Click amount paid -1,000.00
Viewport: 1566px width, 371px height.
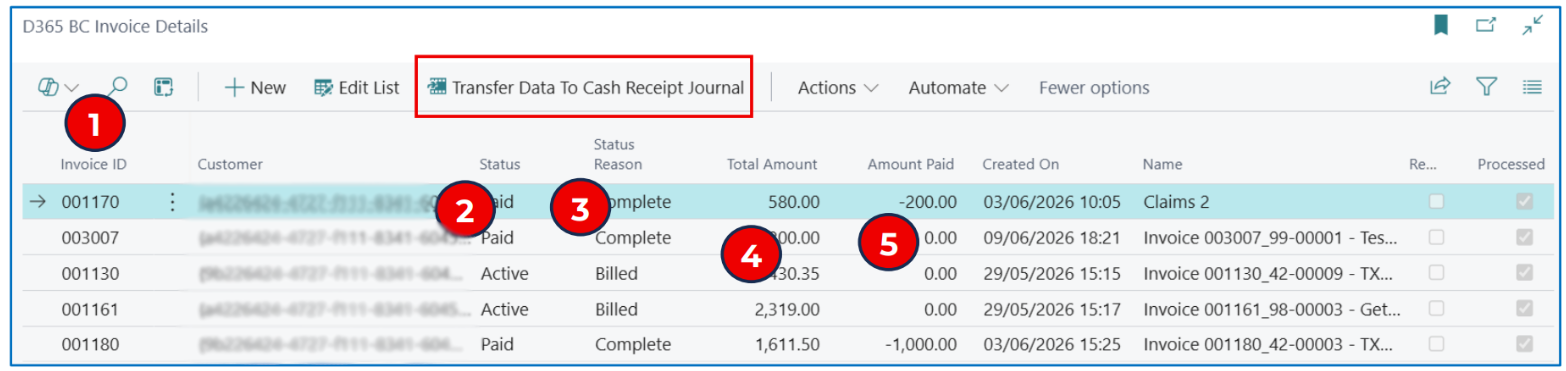920,344
